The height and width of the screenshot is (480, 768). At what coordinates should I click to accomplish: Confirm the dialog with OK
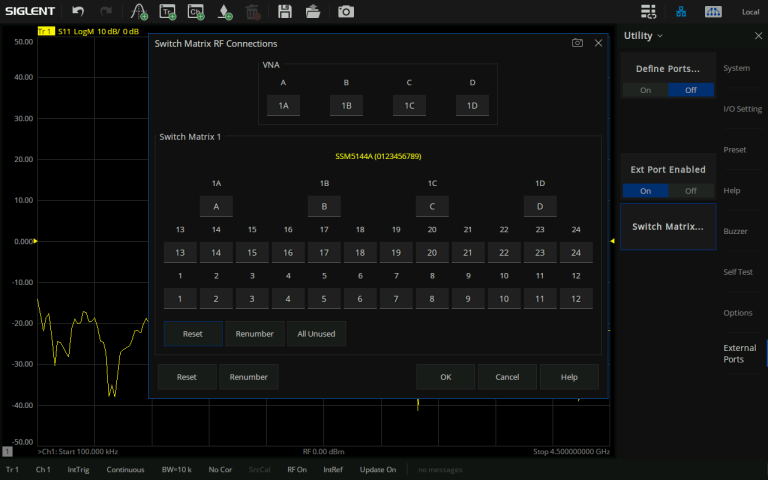[445, 377]
